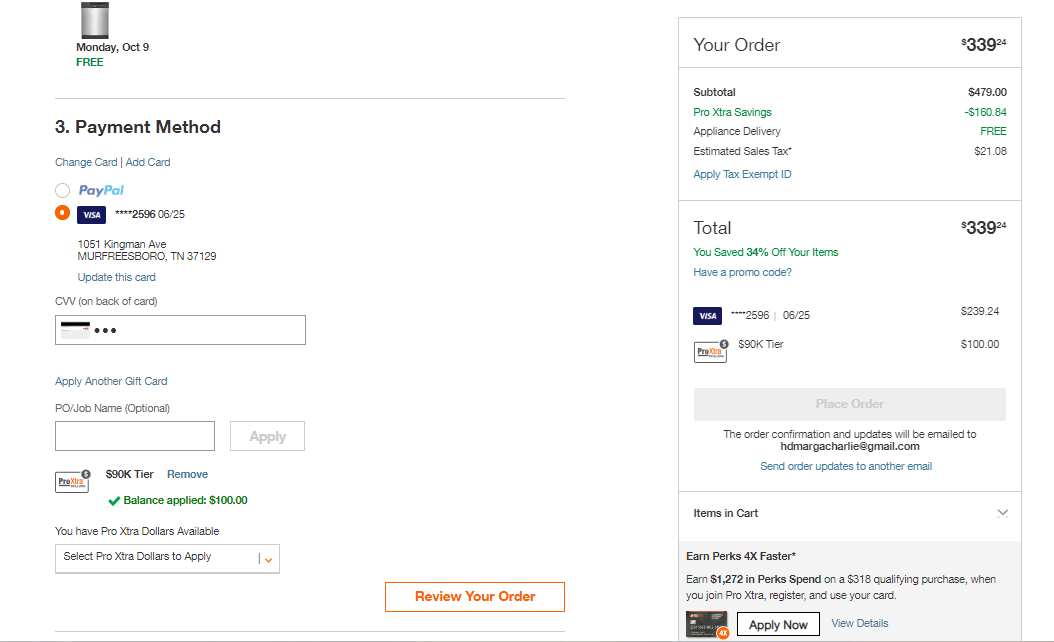
Task: Click the PayPal logo
Action: [102, 190]
